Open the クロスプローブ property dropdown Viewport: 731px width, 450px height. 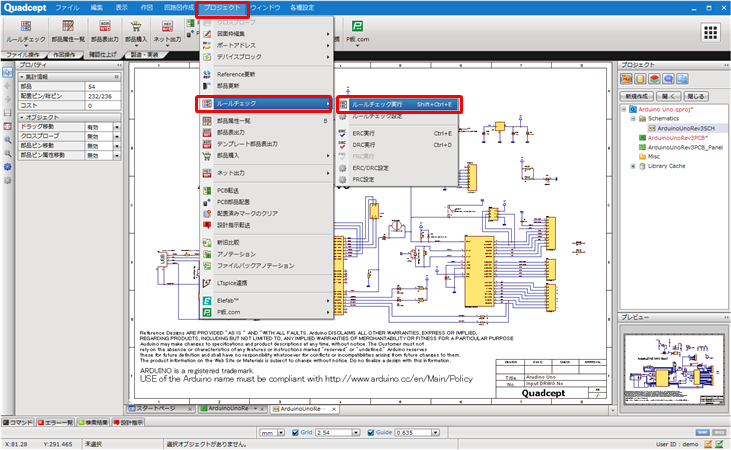pos(117,136)
